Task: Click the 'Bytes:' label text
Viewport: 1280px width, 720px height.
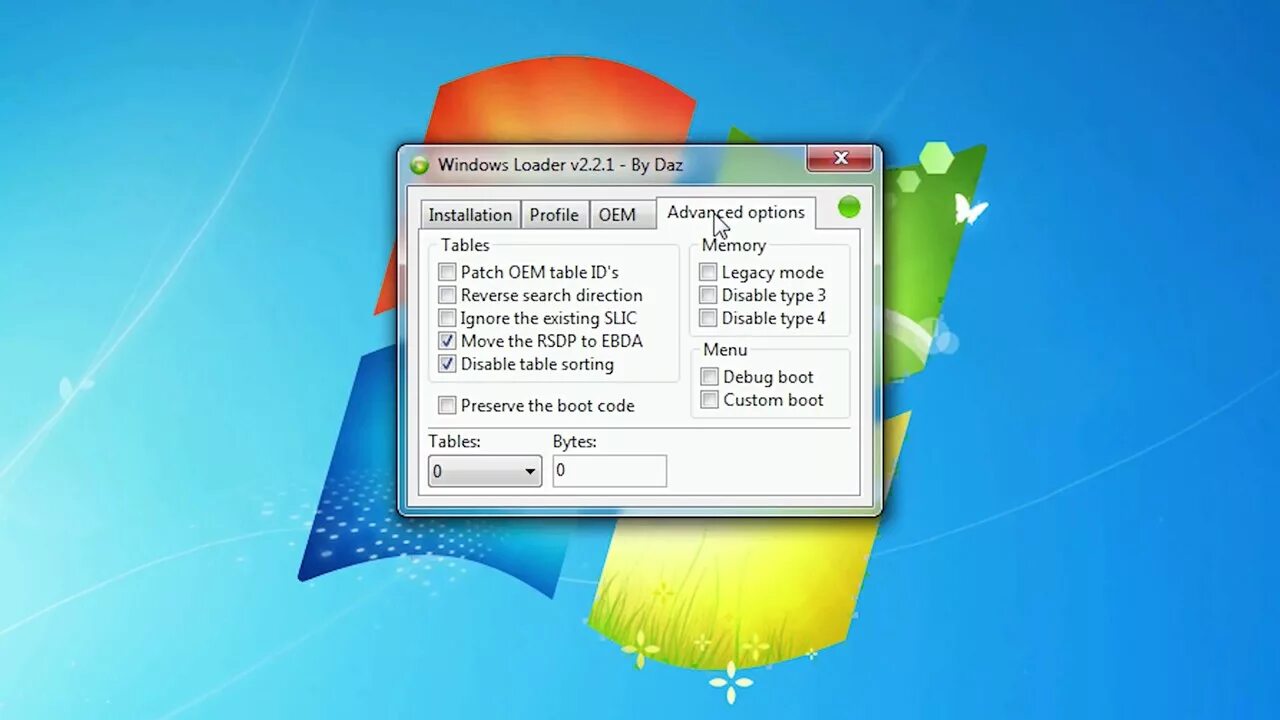Action: [574, 441]
